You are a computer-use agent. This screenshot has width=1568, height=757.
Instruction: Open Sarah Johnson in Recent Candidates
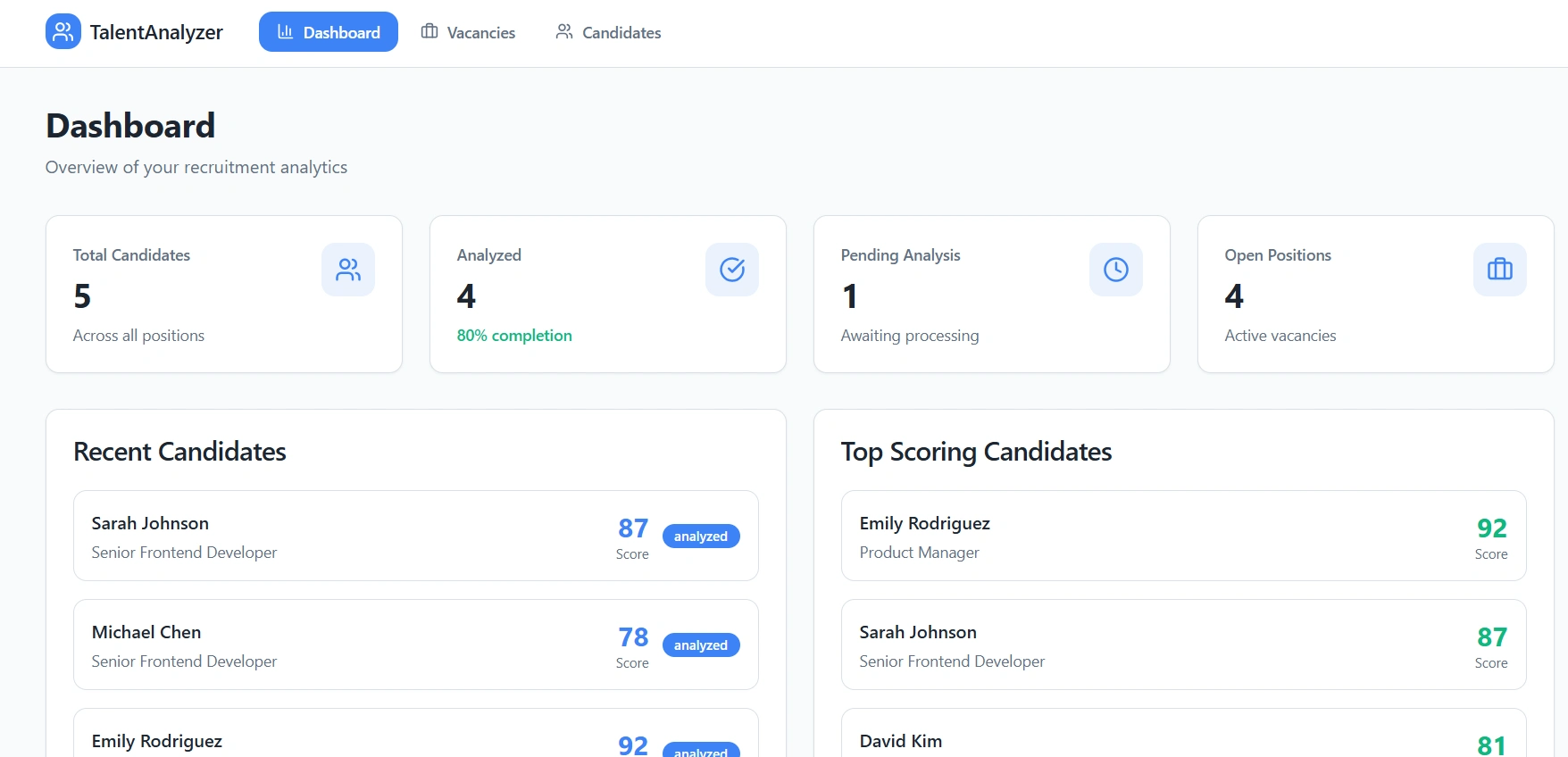357,536
